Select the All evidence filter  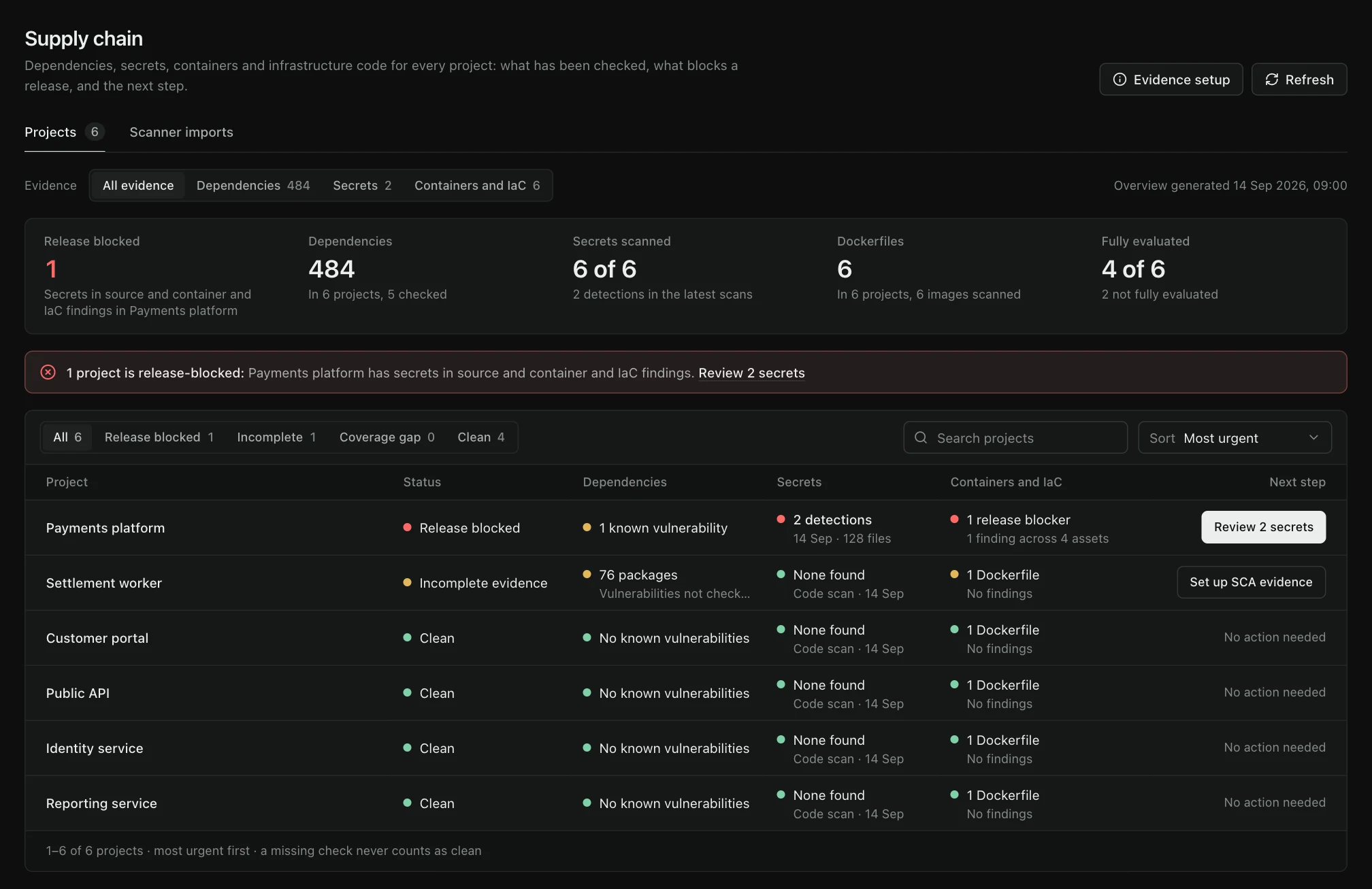(x=138, y=185)
